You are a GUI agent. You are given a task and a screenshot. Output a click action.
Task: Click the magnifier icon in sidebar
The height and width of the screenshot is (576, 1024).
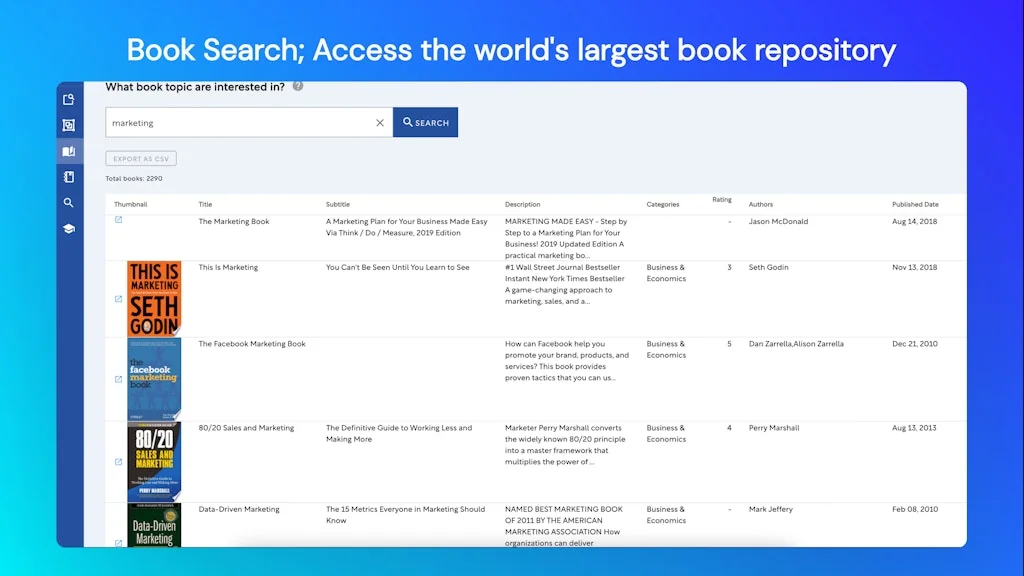click(x=69, y=203)
